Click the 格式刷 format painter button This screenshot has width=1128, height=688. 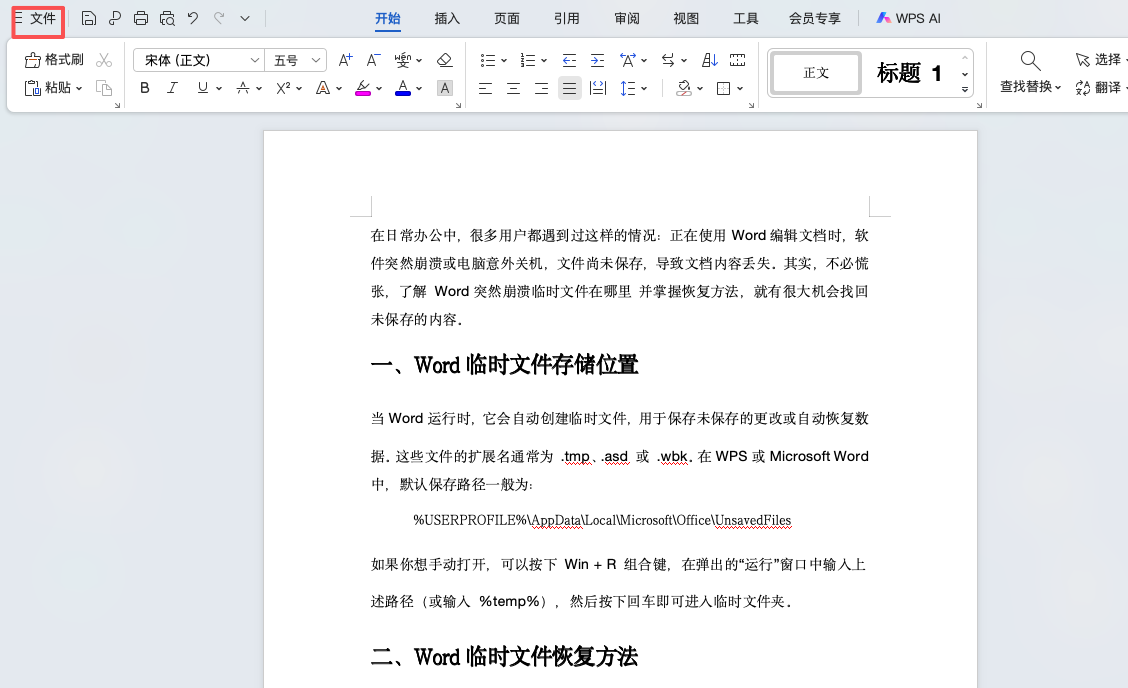[55, 60]
